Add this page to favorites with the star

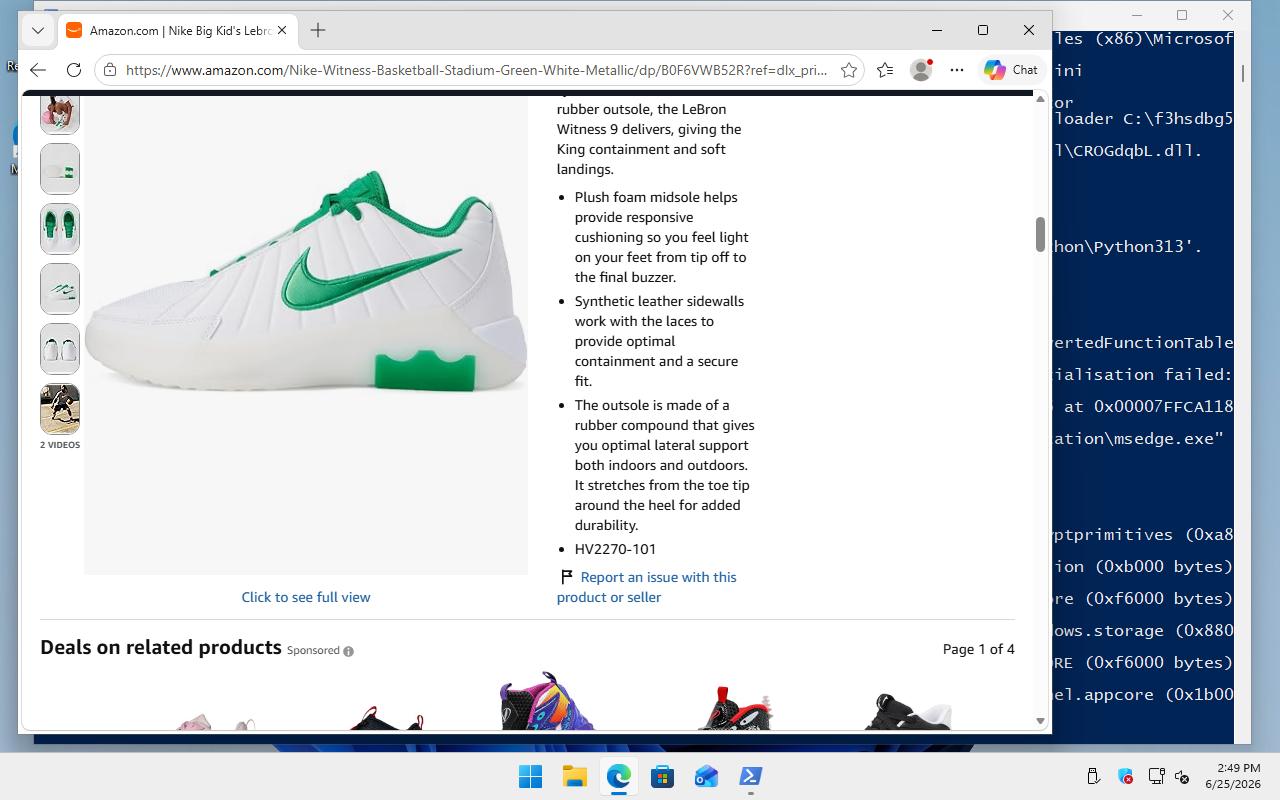pos(849,70)
